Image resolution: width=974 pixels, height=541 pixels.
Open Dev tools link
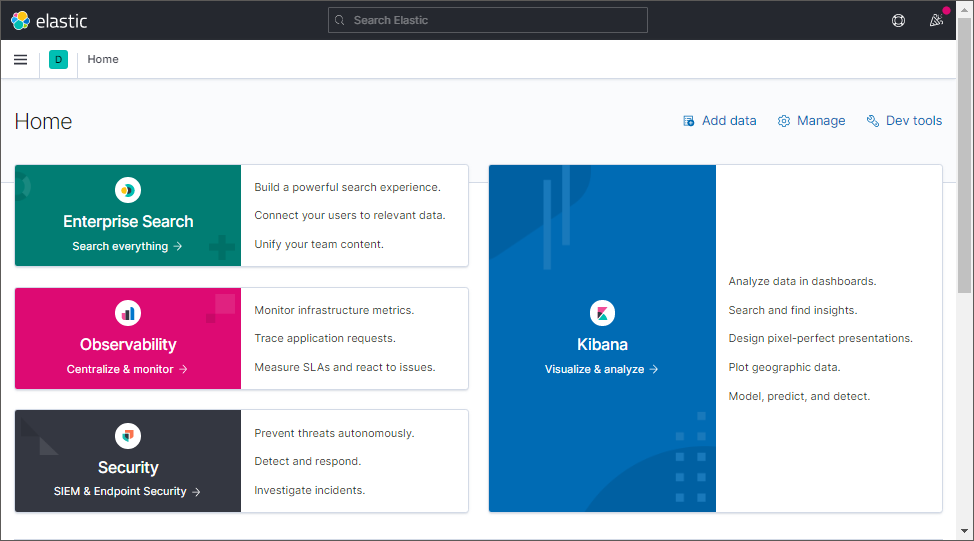913,121
